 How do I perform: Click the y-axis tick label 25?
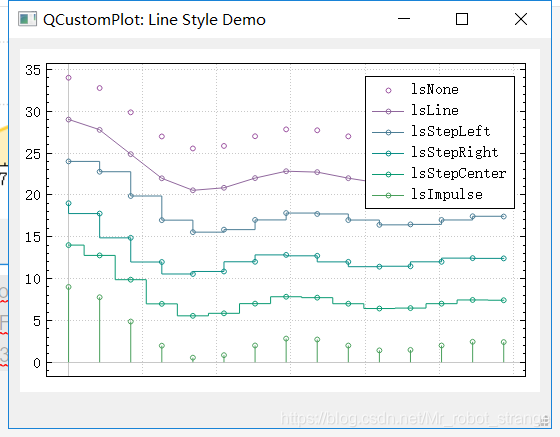coord(33,154)
